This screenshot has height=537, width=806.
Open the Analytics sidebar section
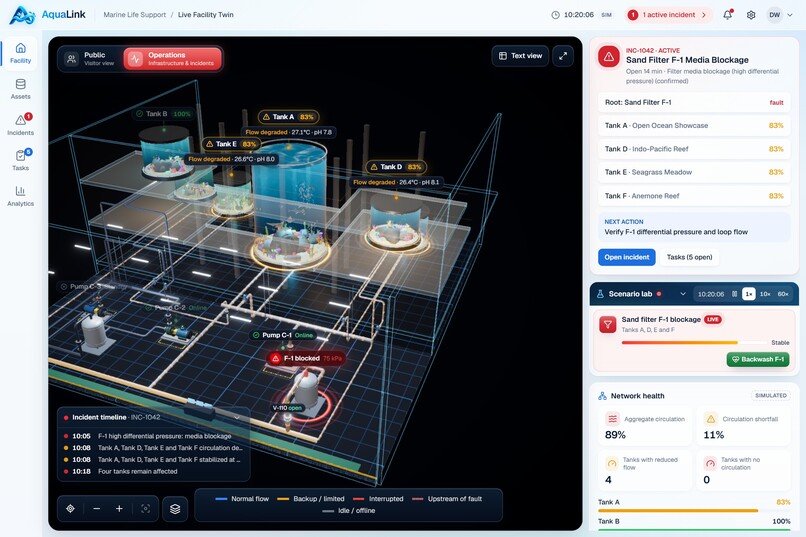click(x=20, y=196)
